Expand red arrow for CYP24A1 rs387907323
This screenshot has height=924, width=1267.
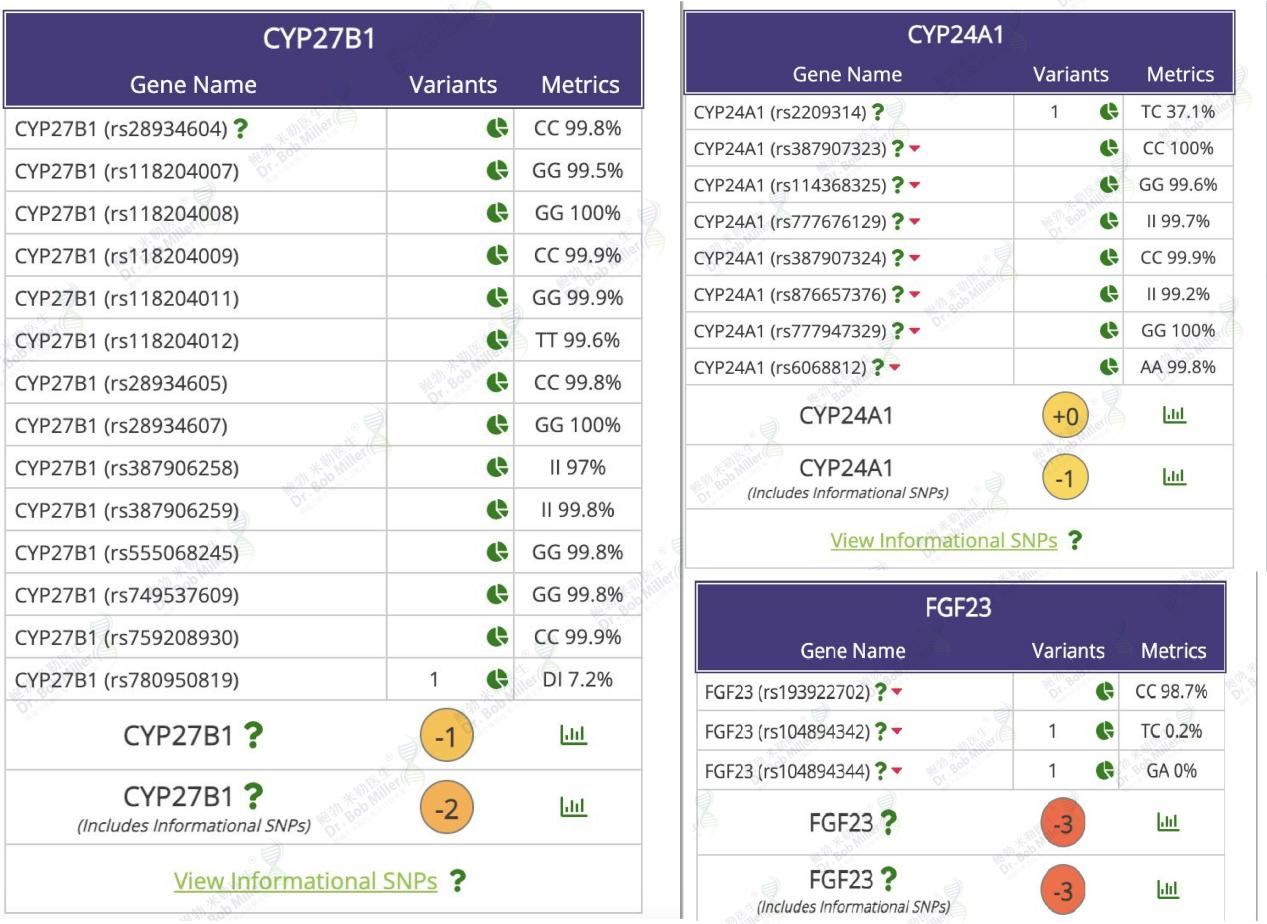pos(914,149)
